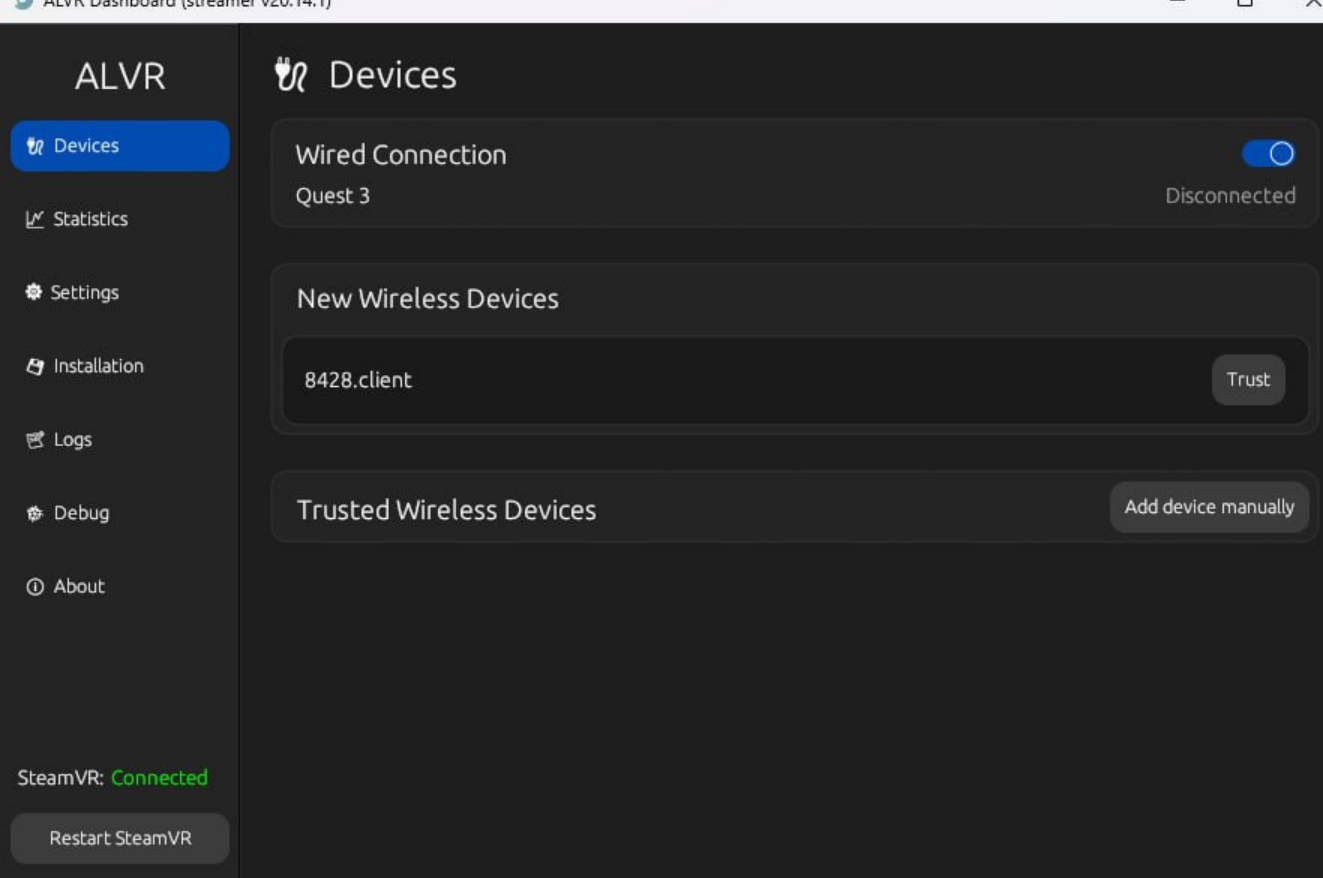
Task: Click the ALVR app icon in title bar
Action: pyautogui.click(x=22, y=3)
